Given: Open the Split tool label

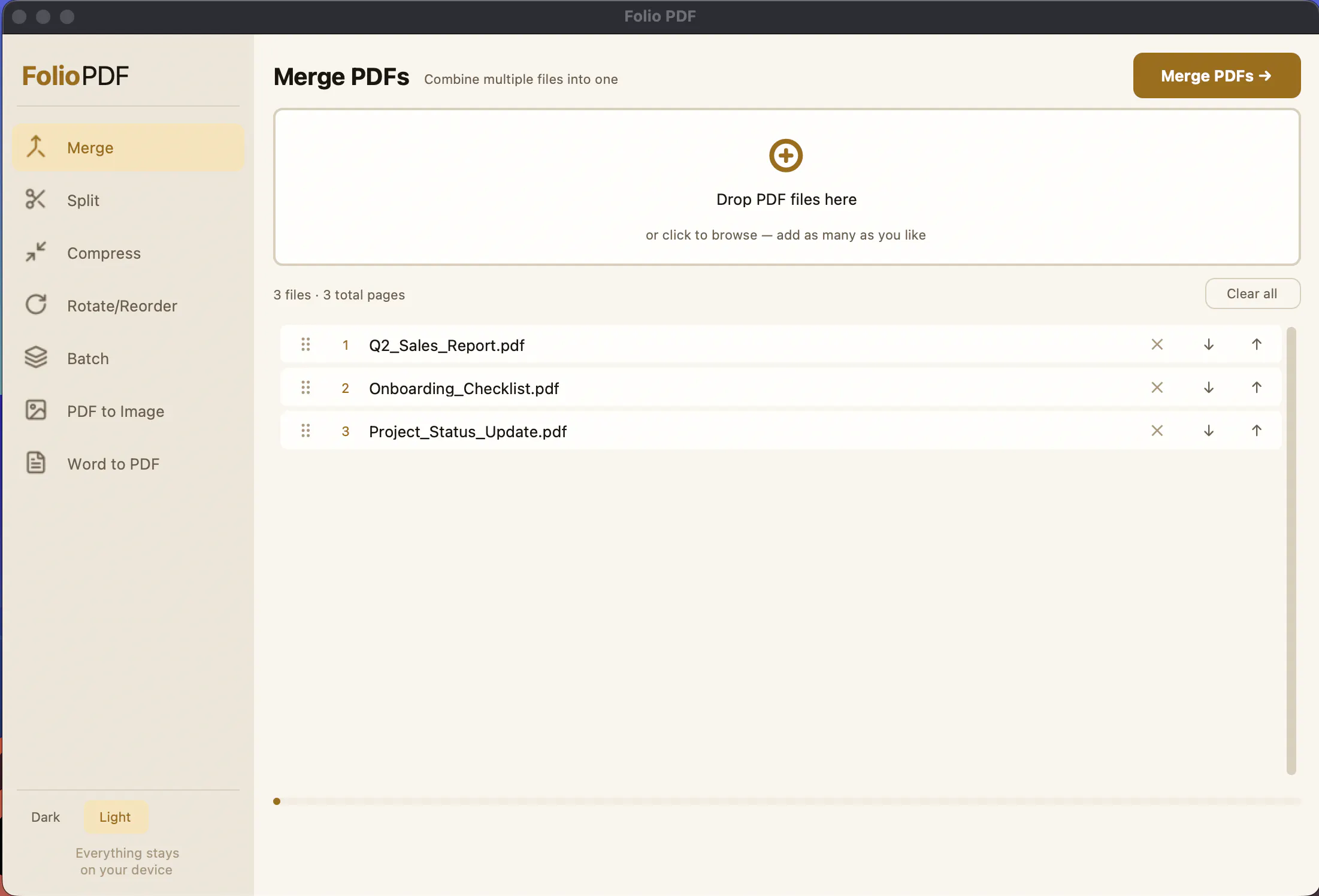Looking at the screenshot, I should click(x=83, y=201).
